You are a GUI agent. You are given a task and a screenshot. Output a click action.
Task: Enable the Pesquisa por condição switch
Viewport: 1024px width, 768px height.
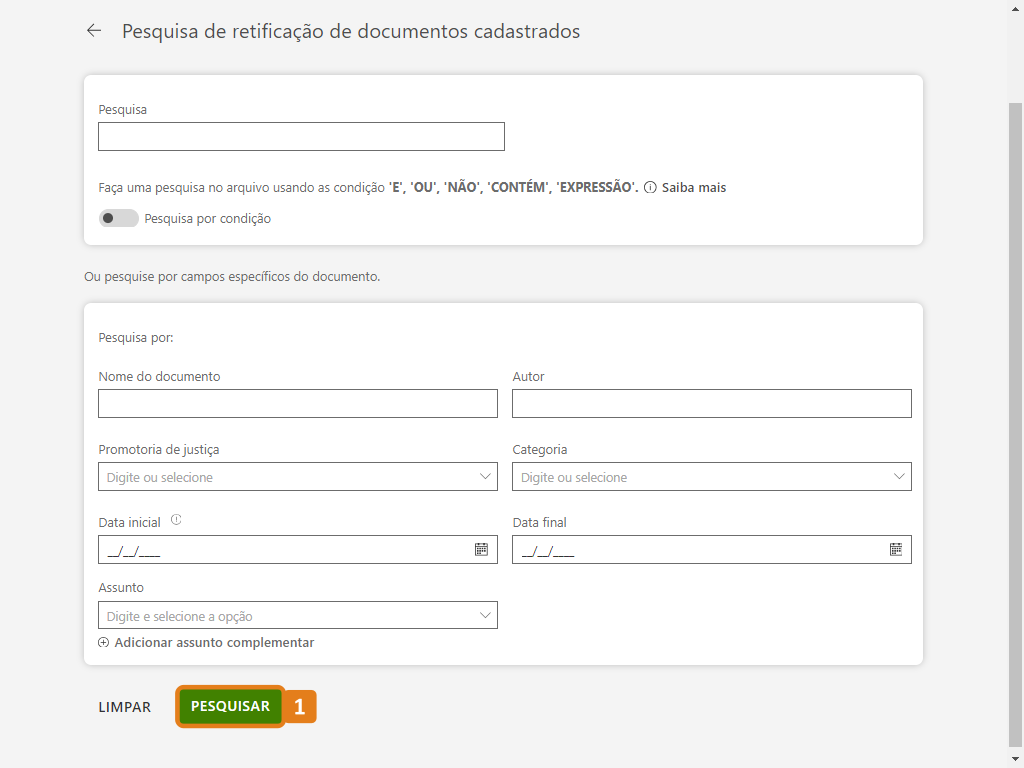pyautogui.click(x=118, y=218)
